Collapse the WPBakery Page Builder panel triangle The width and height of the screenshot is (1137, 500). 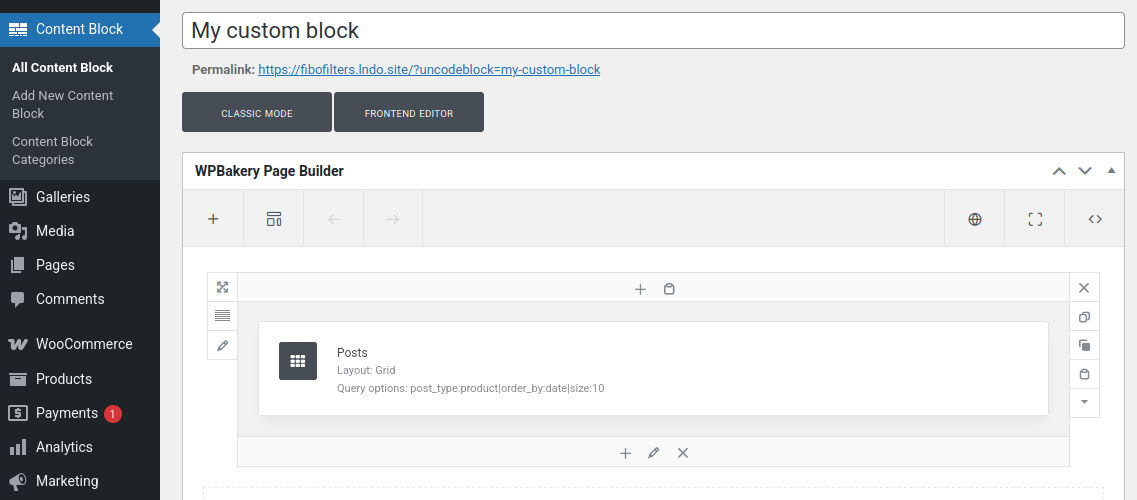click(1111, 171)
